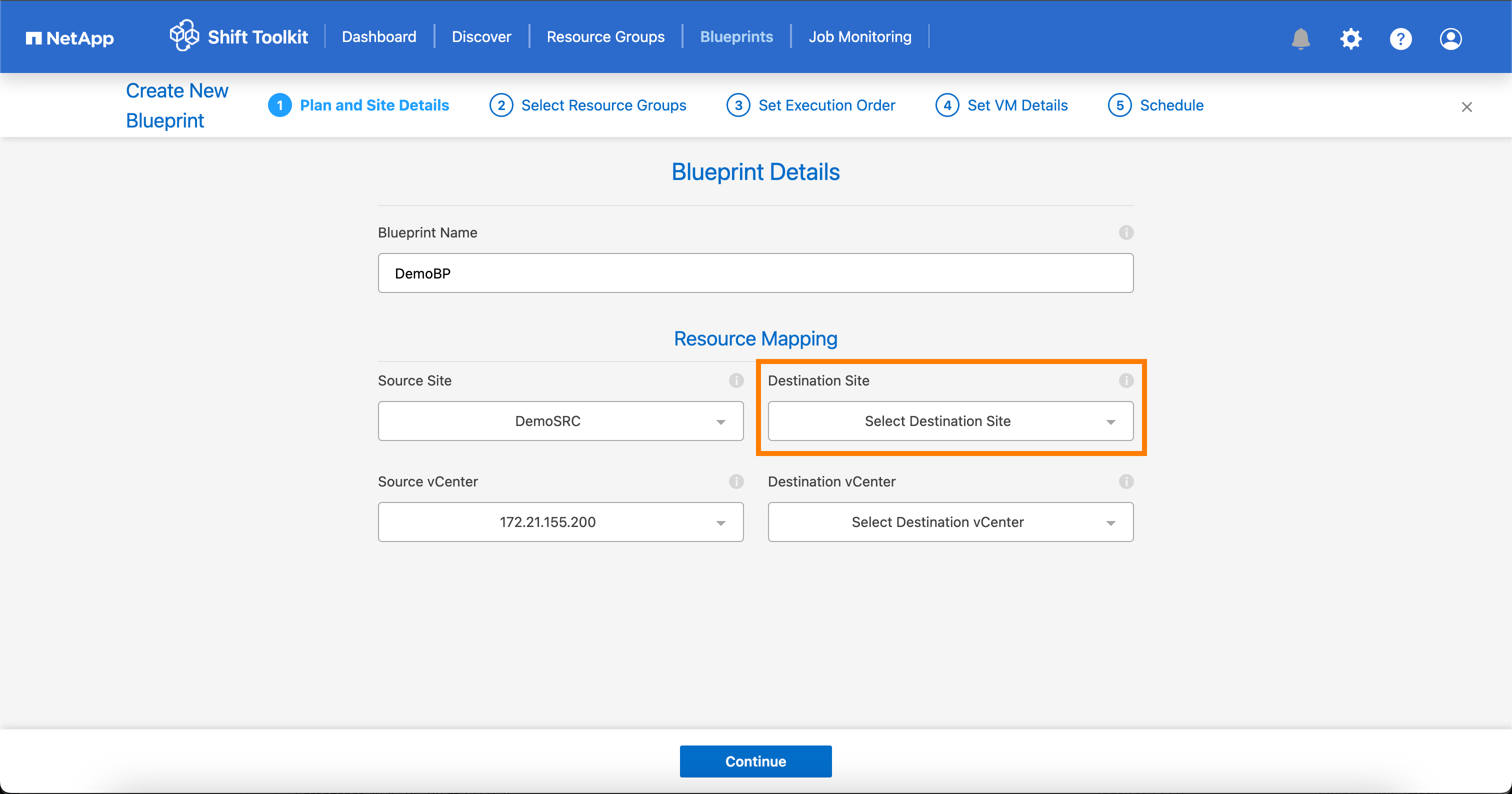Jump to step 2 Select Resource Groups
This screenshot has width=1512, height=794.
point(587,105)
